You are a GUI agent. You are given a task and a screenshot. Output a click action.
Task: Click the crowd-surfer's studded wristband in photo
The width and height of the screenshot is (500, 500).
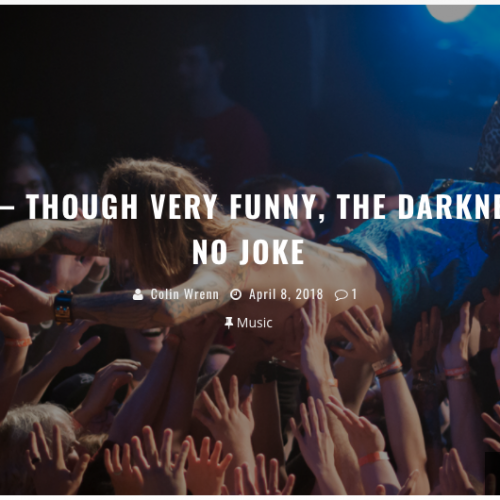coord(63,307)
